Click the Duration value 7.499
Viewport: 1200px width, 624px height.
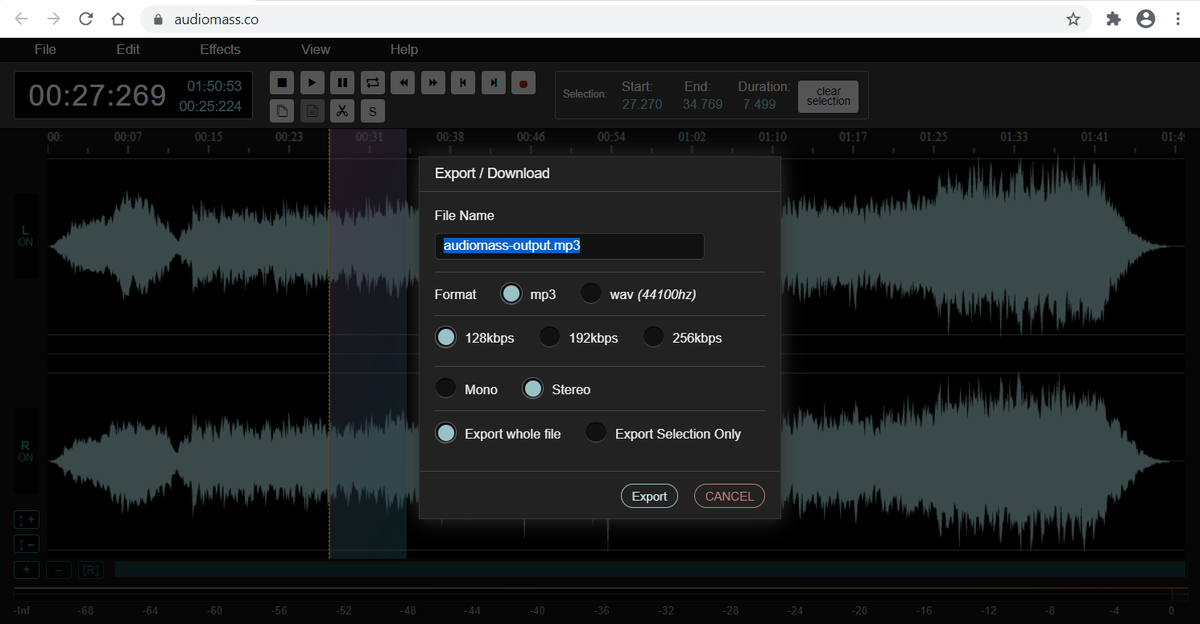(x=760, y=104)
